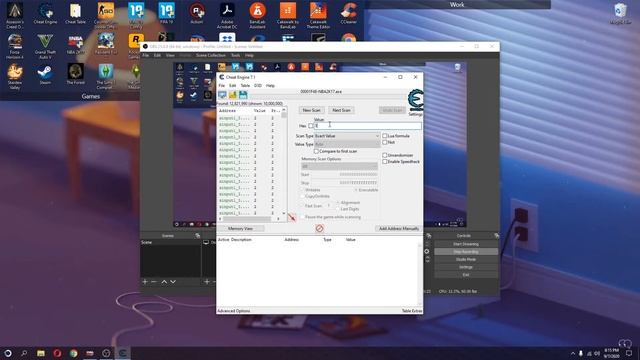Image resolution: width=640 pixels, height=360 pixels.
Task: Click the move scene up arrow in OBS
Action: tap(164, 282)
